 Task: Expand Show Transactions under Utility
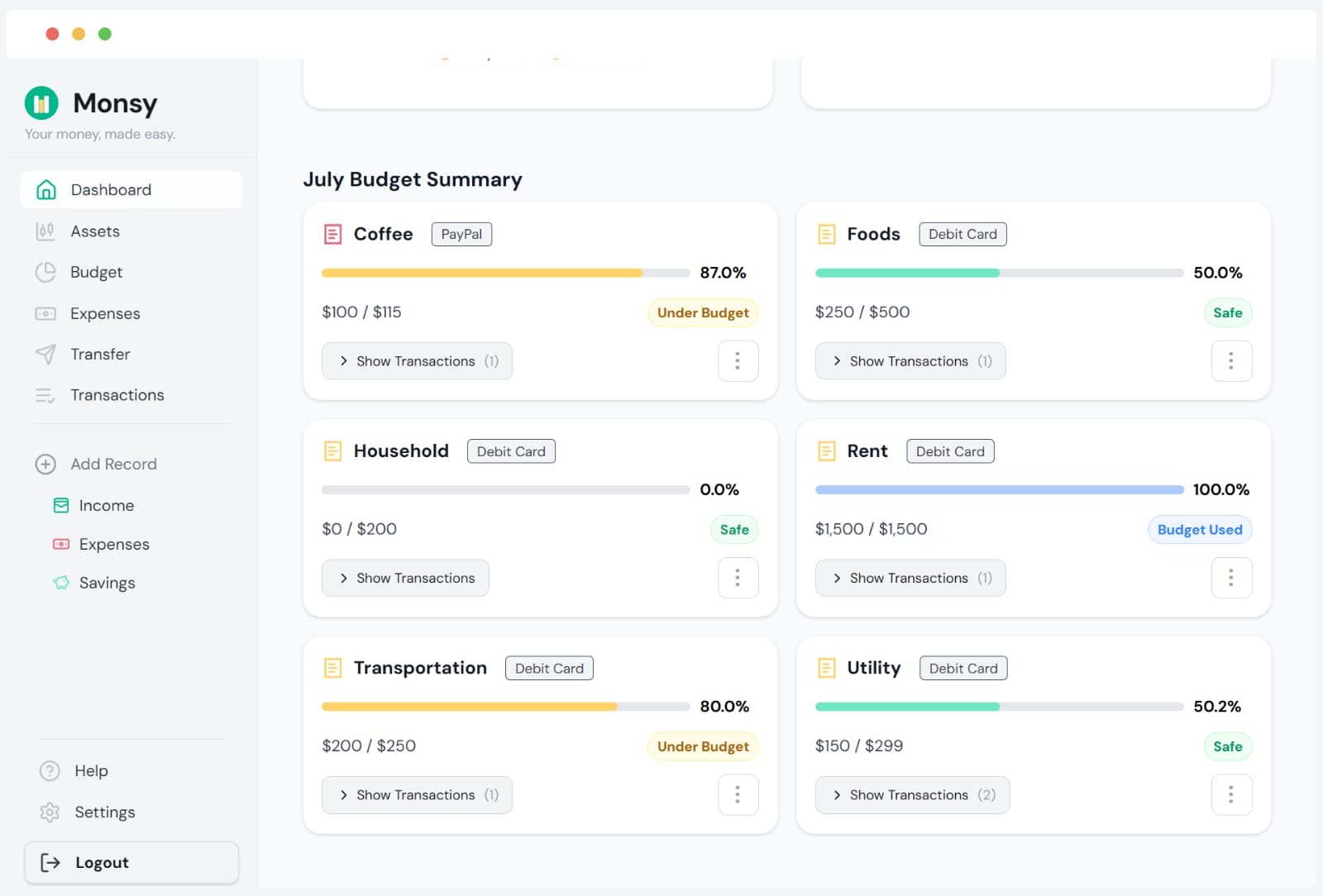pos(912,794)
